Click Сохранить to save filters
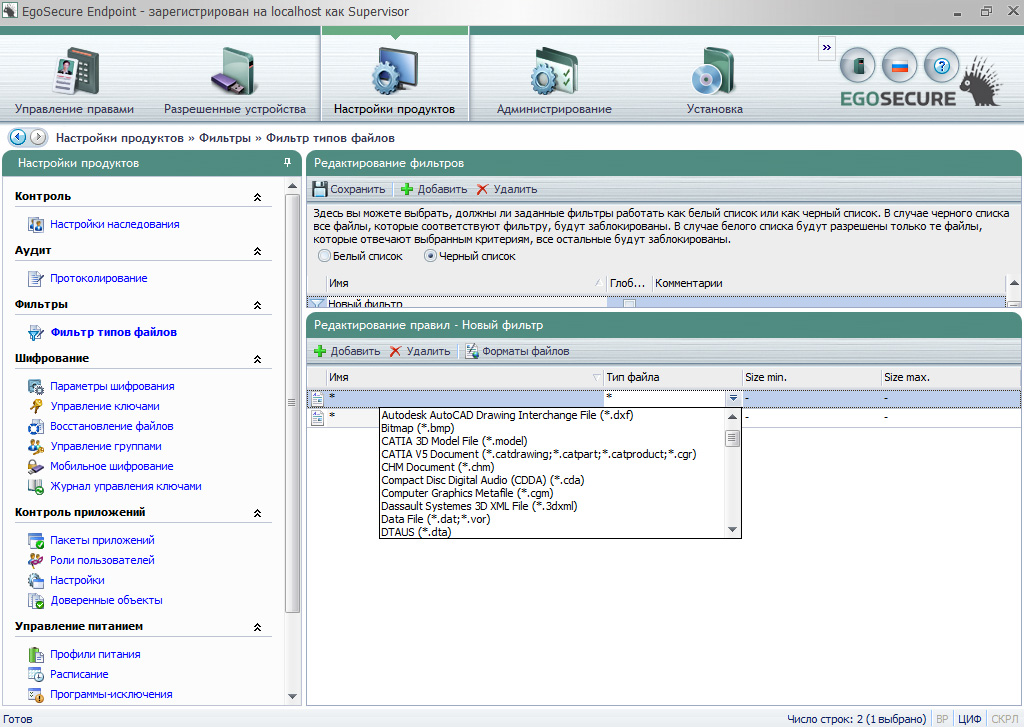Image resolution: width=1024 pixels, height=727 pixels. point(348,189)
